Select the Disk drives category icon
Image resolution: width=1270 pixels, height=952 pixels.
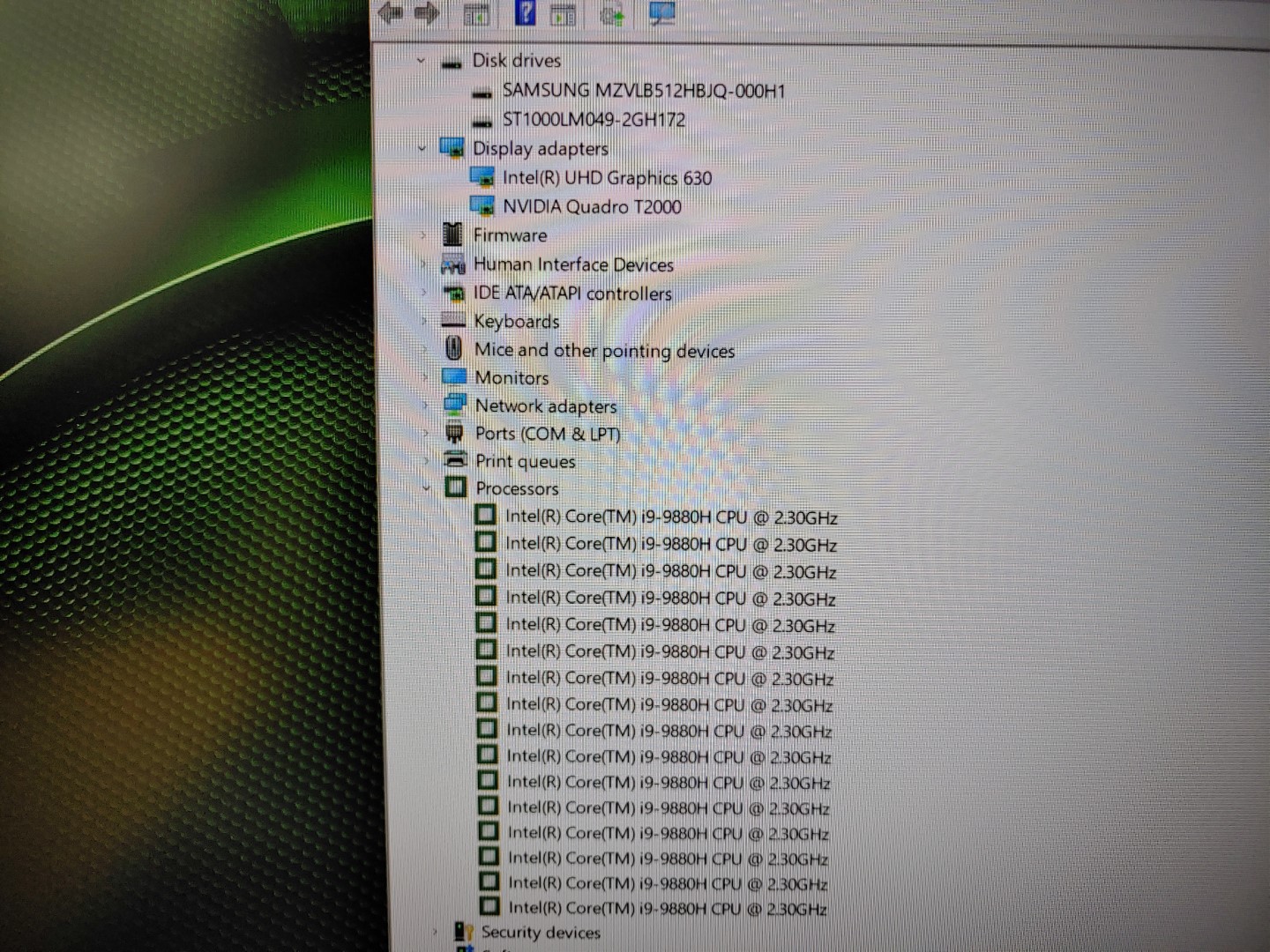(452, 63)
